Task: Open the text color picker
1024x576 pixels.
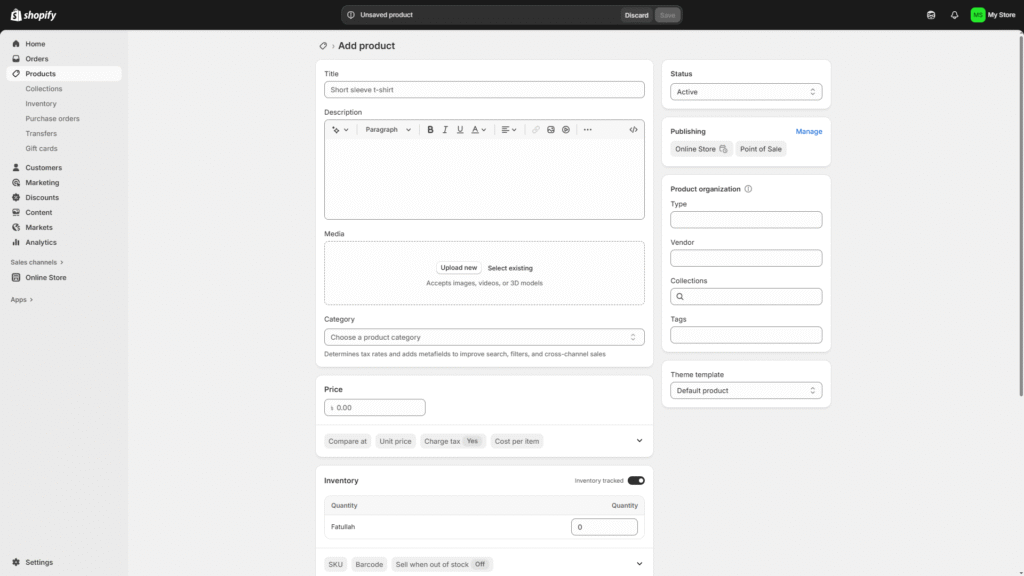Action: (478, 130)
